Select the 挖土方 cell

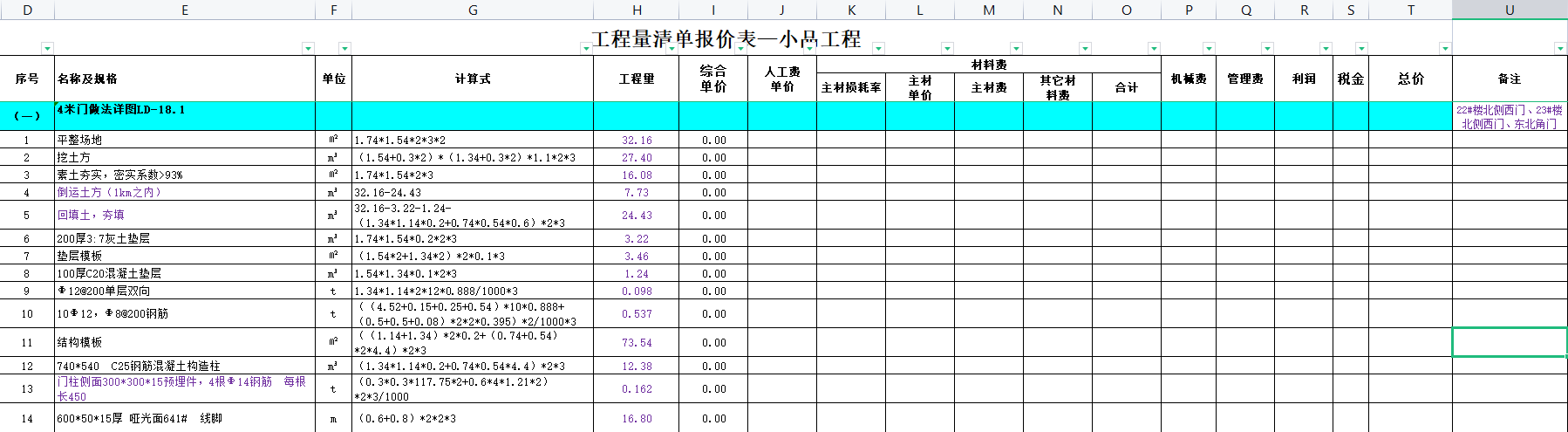185,157
